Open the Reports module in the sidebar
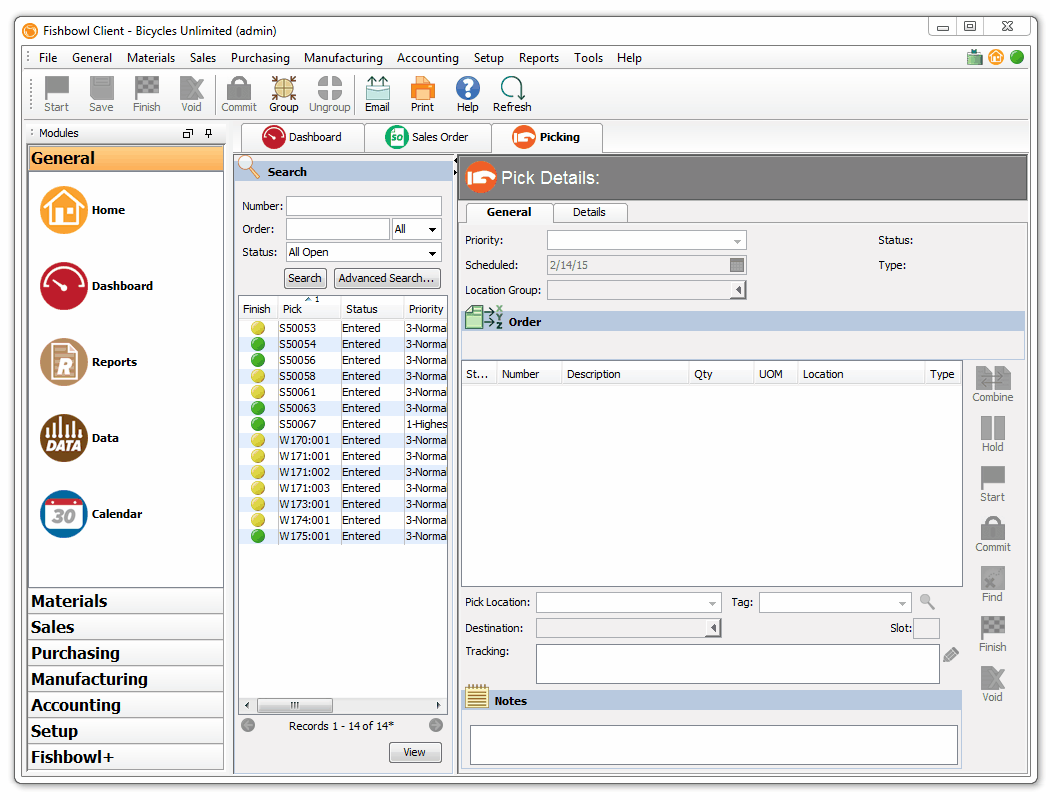Image resolution: width=1050 pixels, height=800 pixels. (x=64, y=362)
